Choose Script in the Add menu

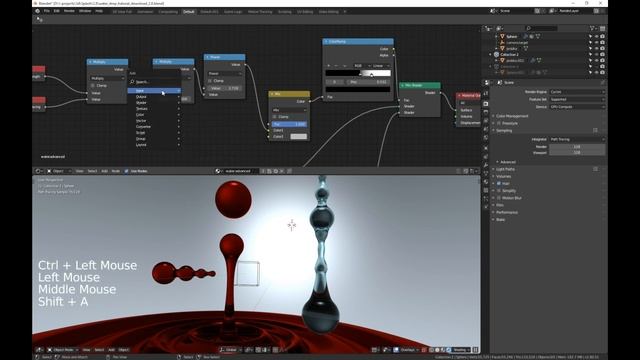(154, 133)
